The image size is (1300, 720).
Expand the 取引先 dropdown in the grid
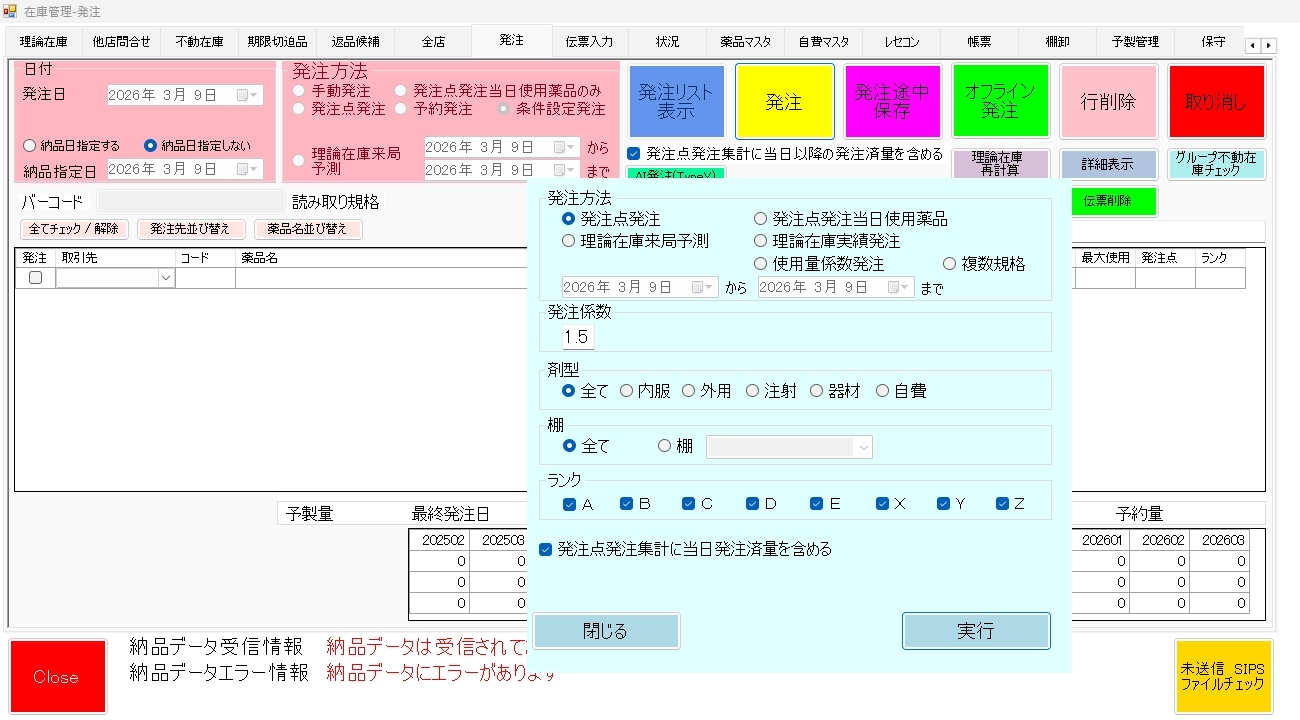point(166,279)
